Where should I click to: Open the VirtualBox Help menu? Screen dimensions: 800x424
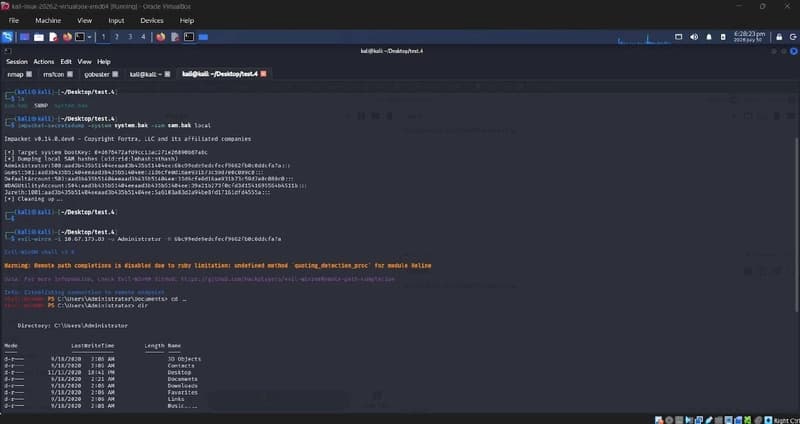[187, 20]
